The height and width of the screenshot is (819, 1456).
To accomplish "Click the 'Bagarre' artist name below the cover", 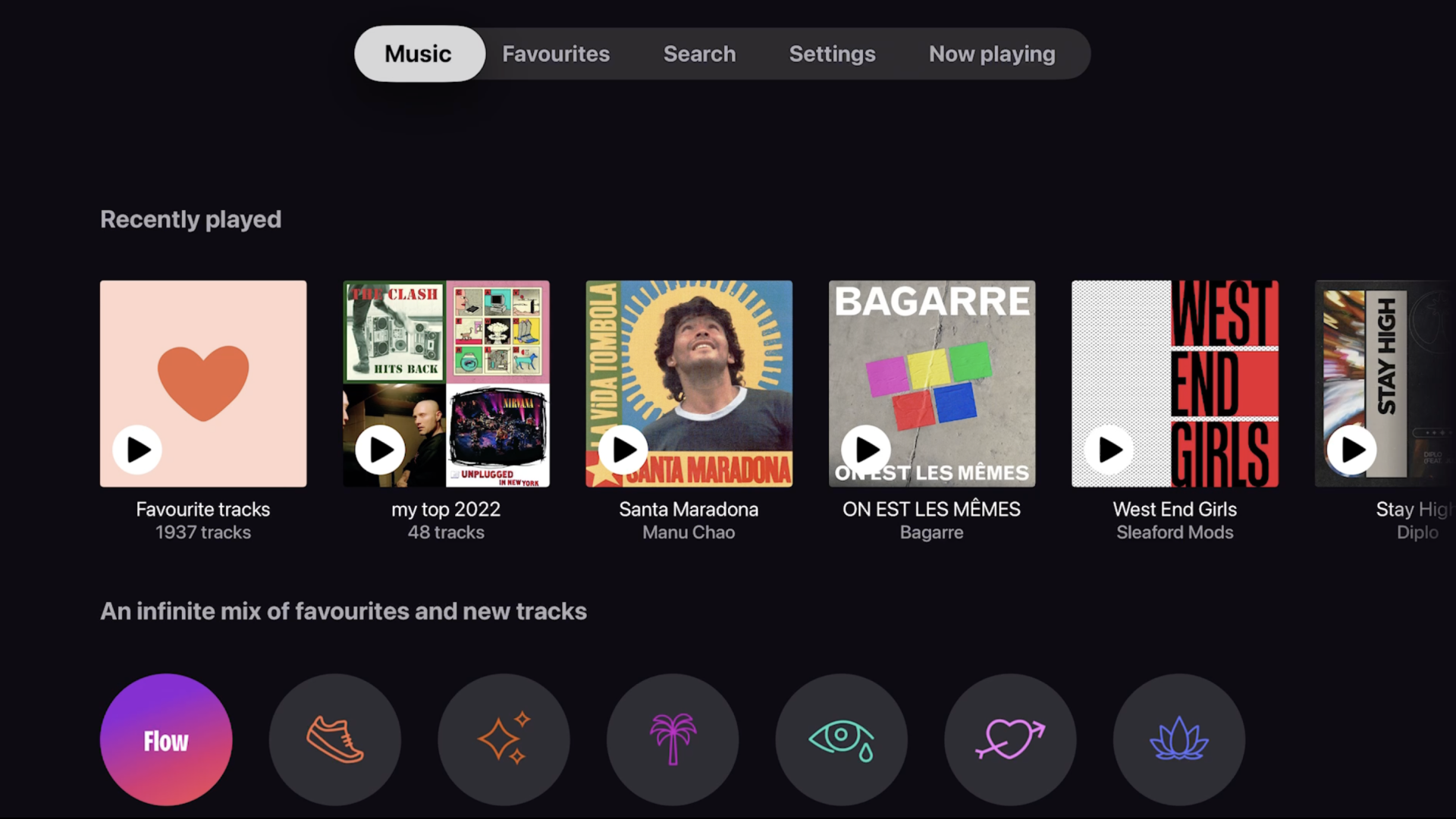I will (931, 533).
